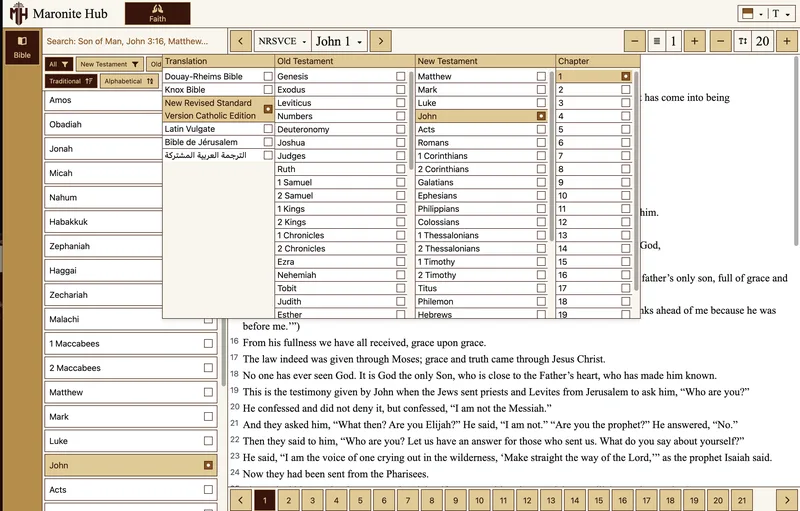Select chapter 10 in Chapter column
Image resolution: width=800 pixels, height=511 pixels.
(594, 195)
